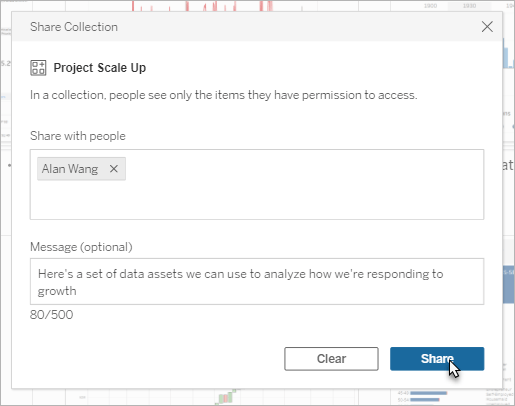Click the Share with people label
The width and height of the screenshot is (515, 406).
(78, 136)
